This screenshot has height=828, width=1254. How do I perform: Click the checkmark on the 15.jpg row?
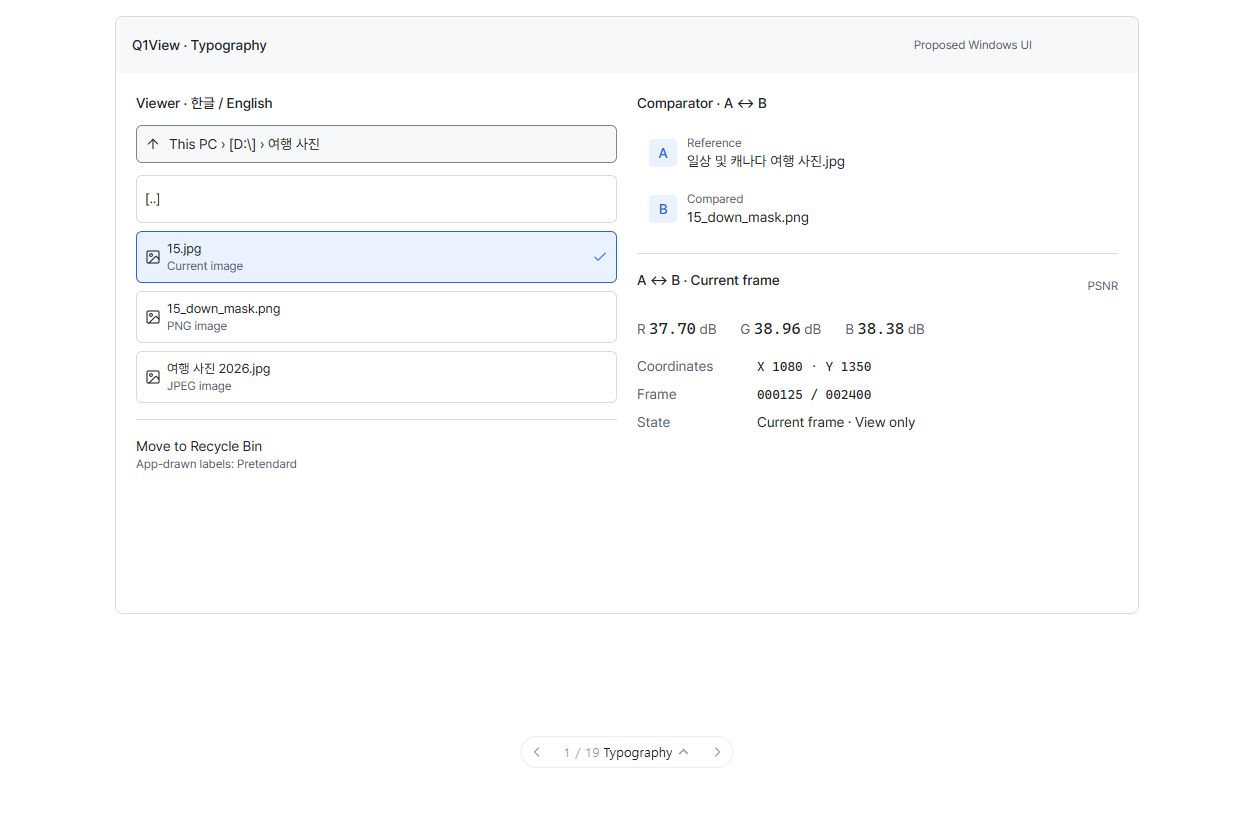[600, 257]
